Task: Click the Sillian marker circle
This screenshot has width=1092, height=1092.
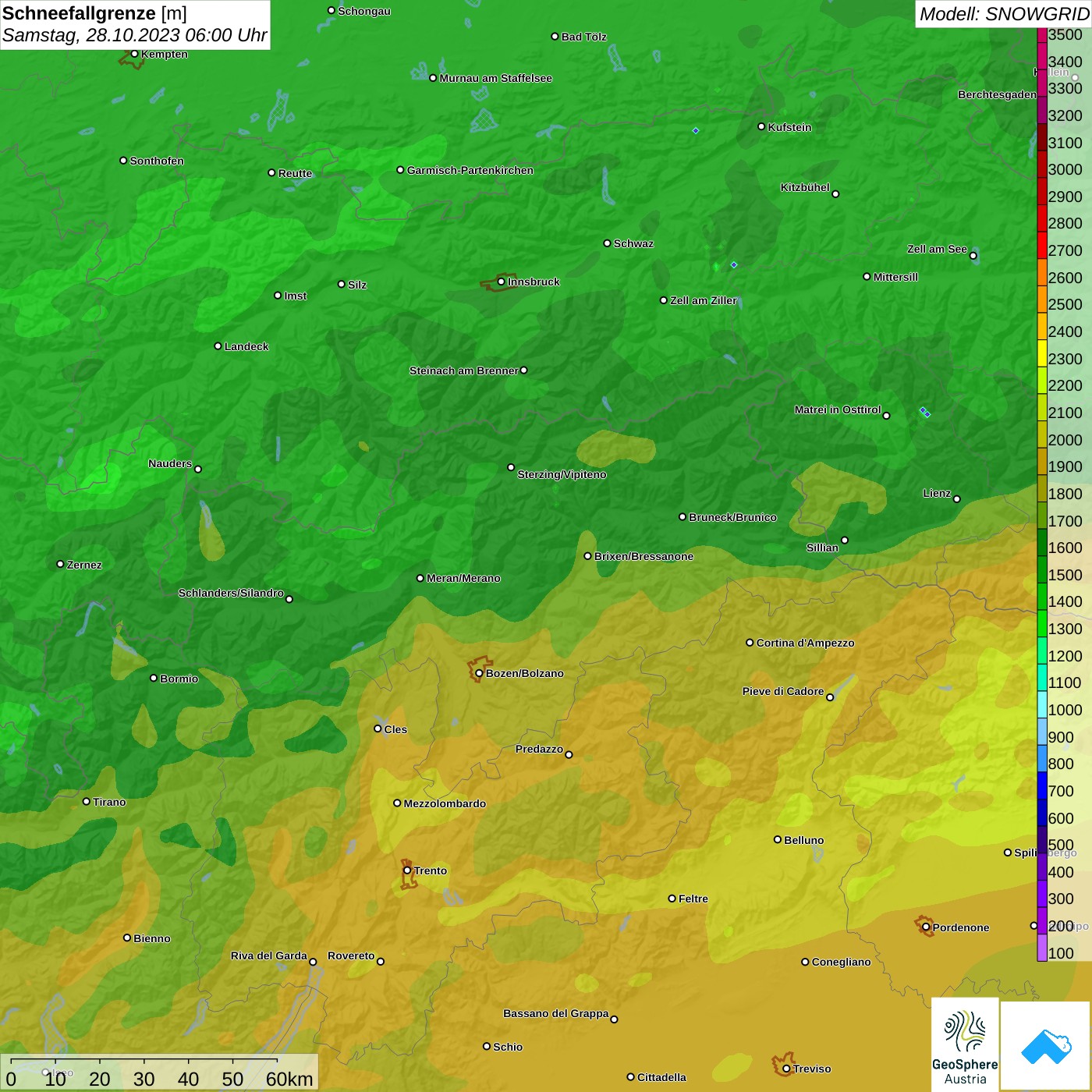Action: (x=845, y=540)
